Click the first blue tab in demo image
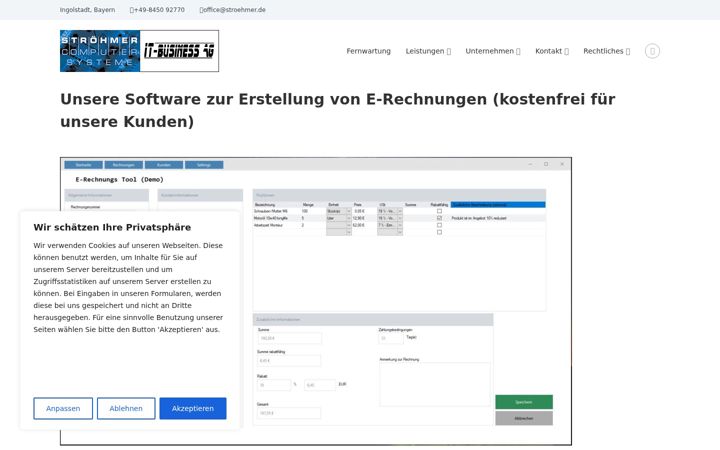Viewport: 720px width, 450px height. [x=83, y=165]
